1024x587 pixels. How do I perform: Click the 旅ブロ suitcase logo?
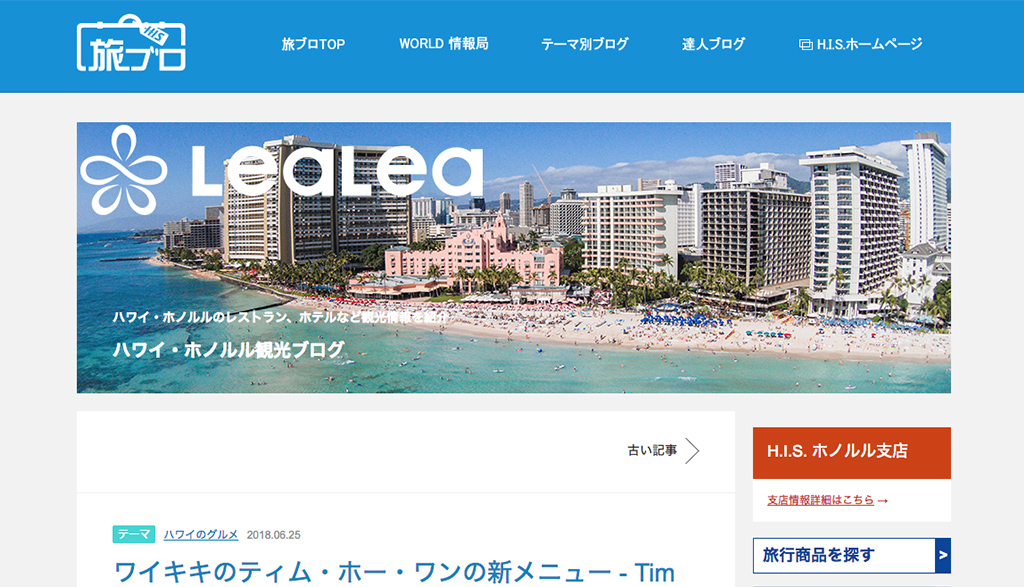(131, 43)
